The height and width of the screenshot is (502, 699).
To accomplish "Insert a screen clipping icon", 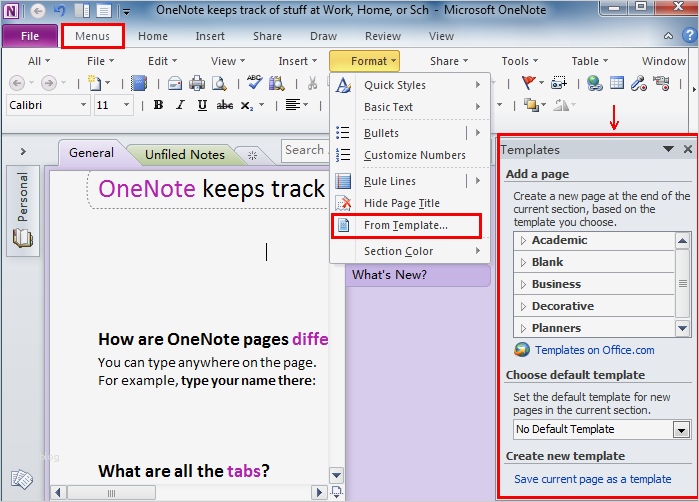I will coord(559,83).
